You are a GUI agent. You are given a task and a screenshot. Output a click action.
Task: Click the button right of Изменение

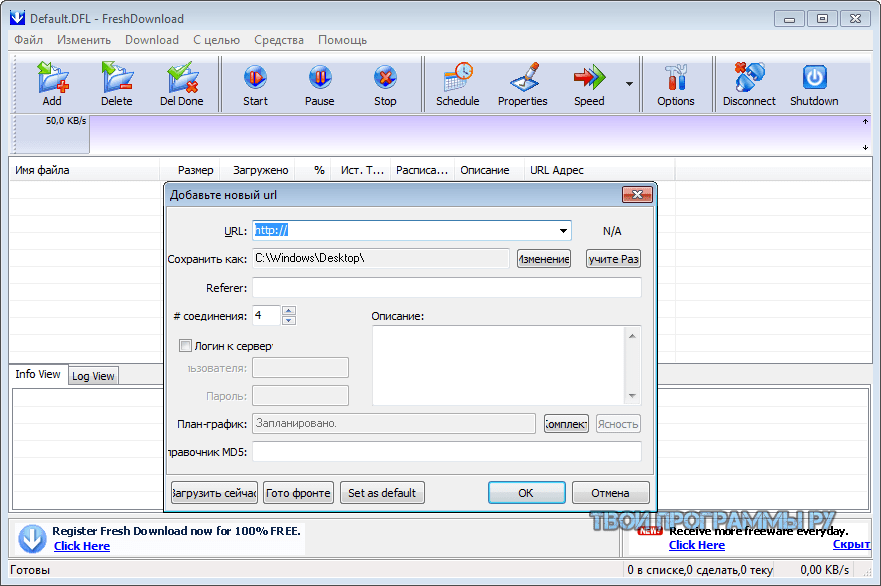coord(614,259)
